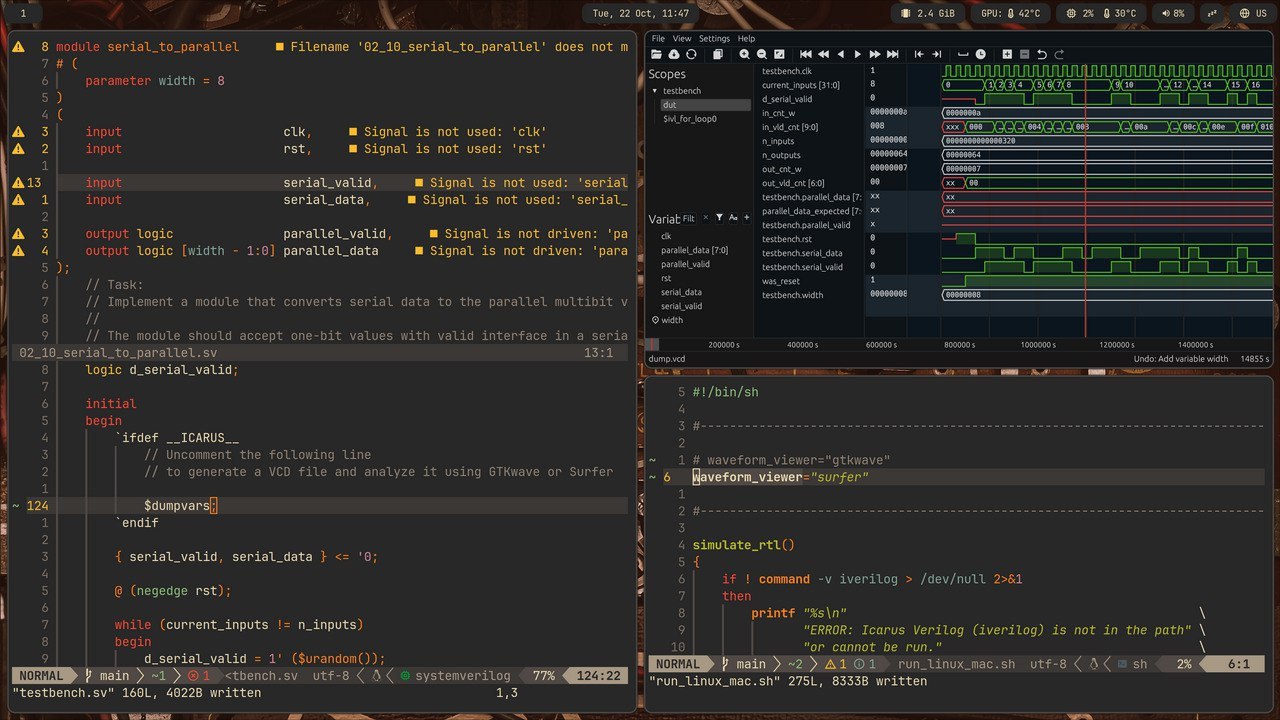Toggle case-sensitive variable filter (Aa)
Image resolution: width=1280 pixels, height=720 pixels.
click(x=733, y=218)
